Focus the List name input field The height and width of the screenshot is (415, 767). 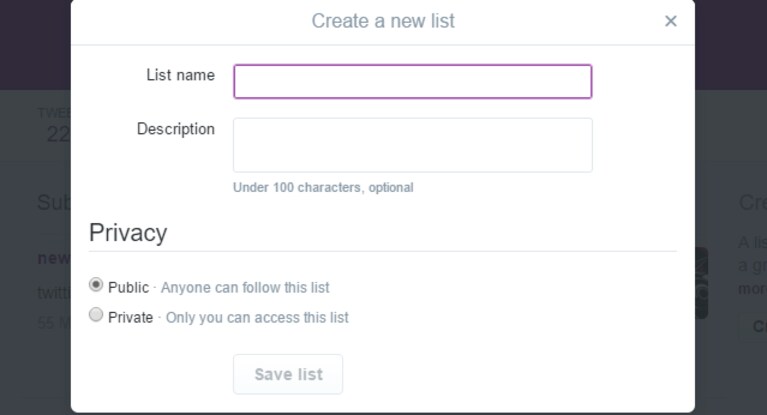pos(413,82)
